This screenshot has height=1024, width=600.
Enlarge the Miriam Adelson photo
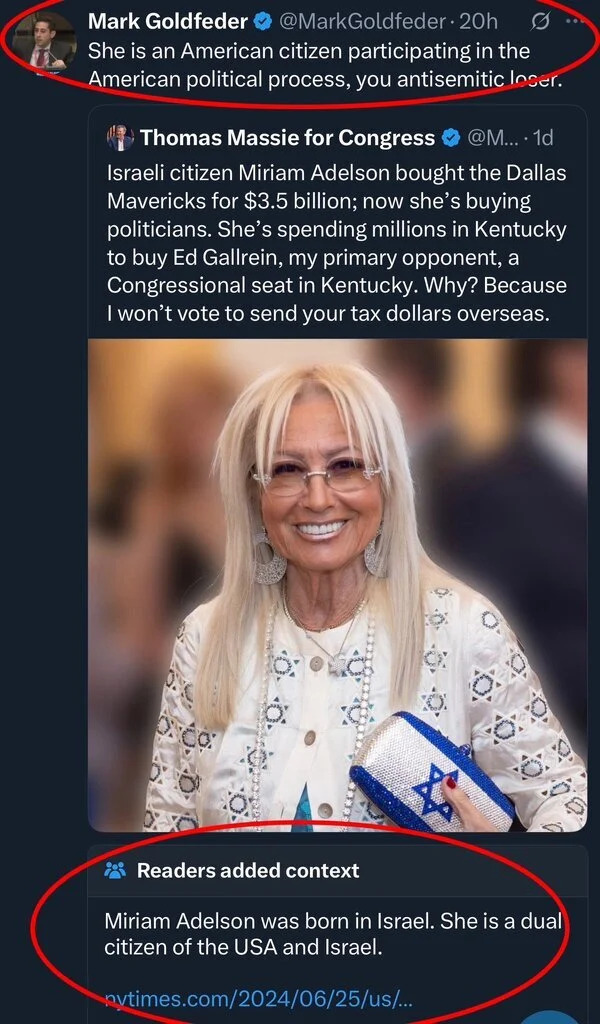(x=337, y=585)
